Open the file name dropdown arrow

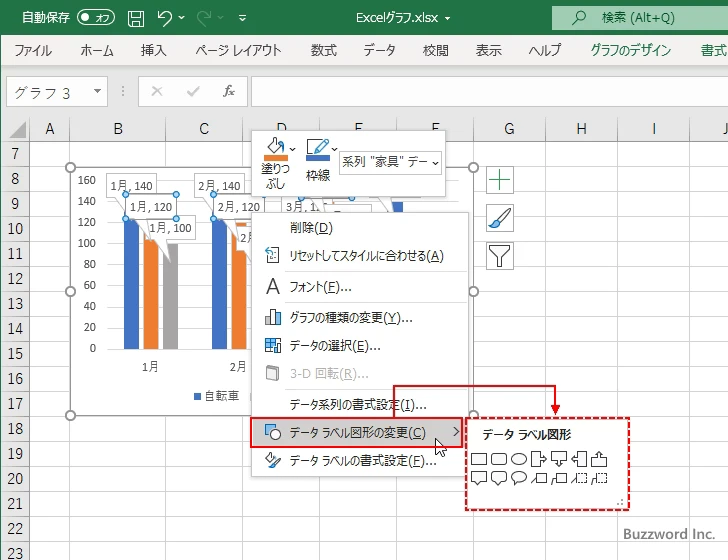coord(448,19)
